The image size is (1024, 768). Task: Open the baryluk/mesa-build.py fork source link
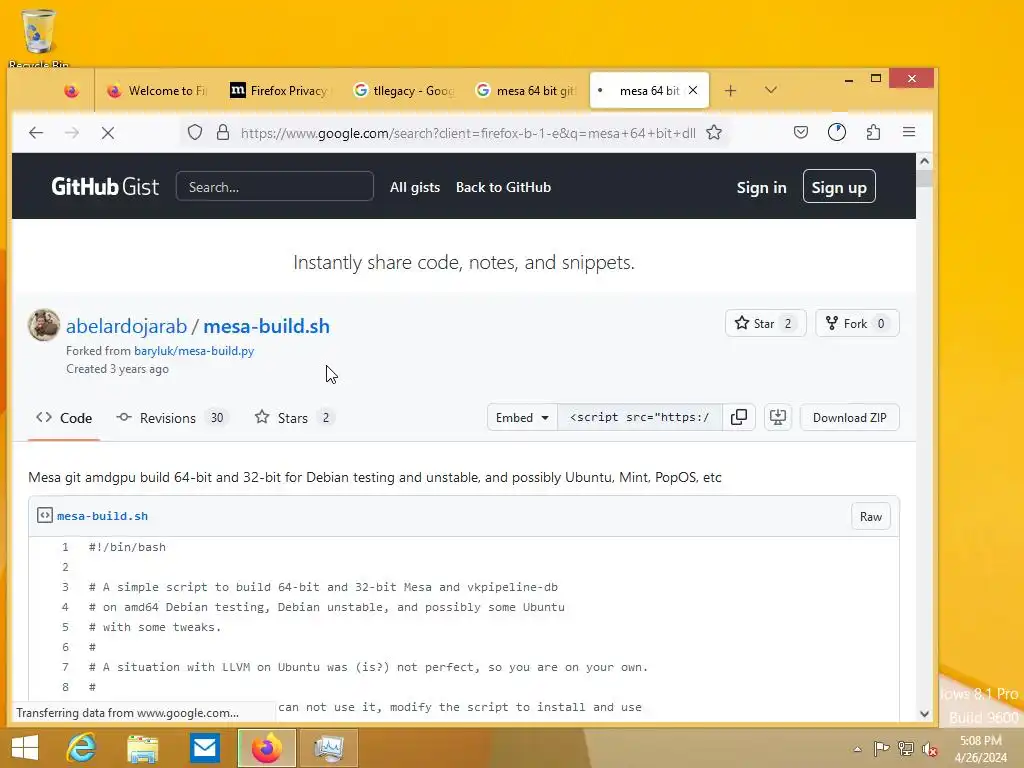(194, 351)
